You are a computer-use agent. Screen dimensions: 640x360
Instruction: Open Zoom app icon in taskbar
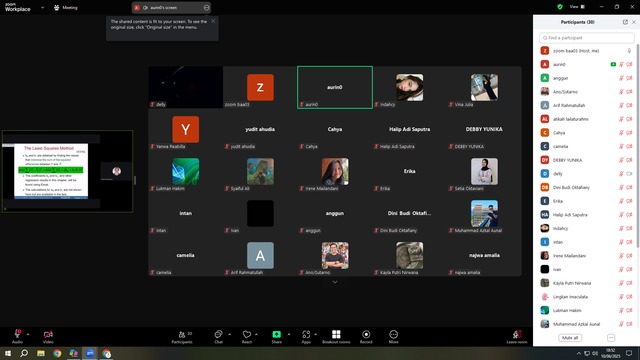tap(90, 353)
